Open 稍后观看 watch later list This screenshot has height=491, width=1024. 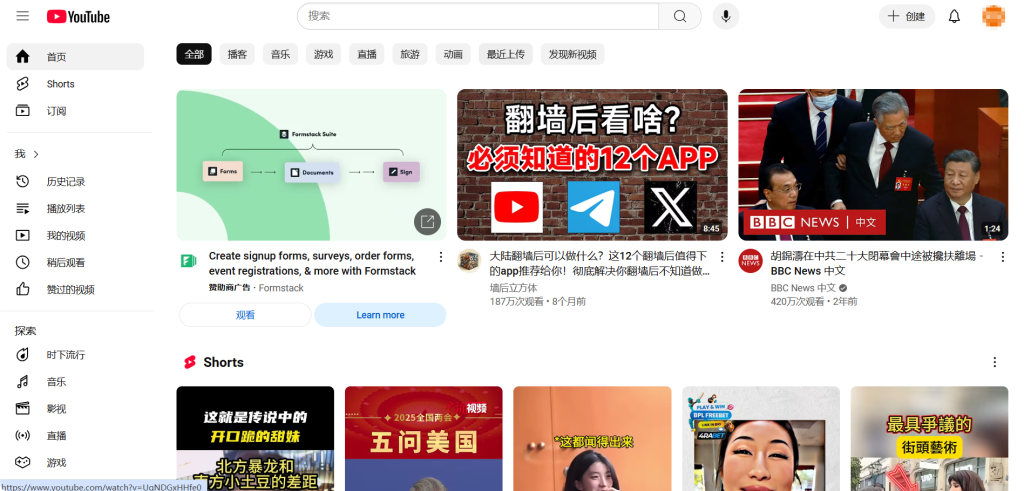coord(65,262)
